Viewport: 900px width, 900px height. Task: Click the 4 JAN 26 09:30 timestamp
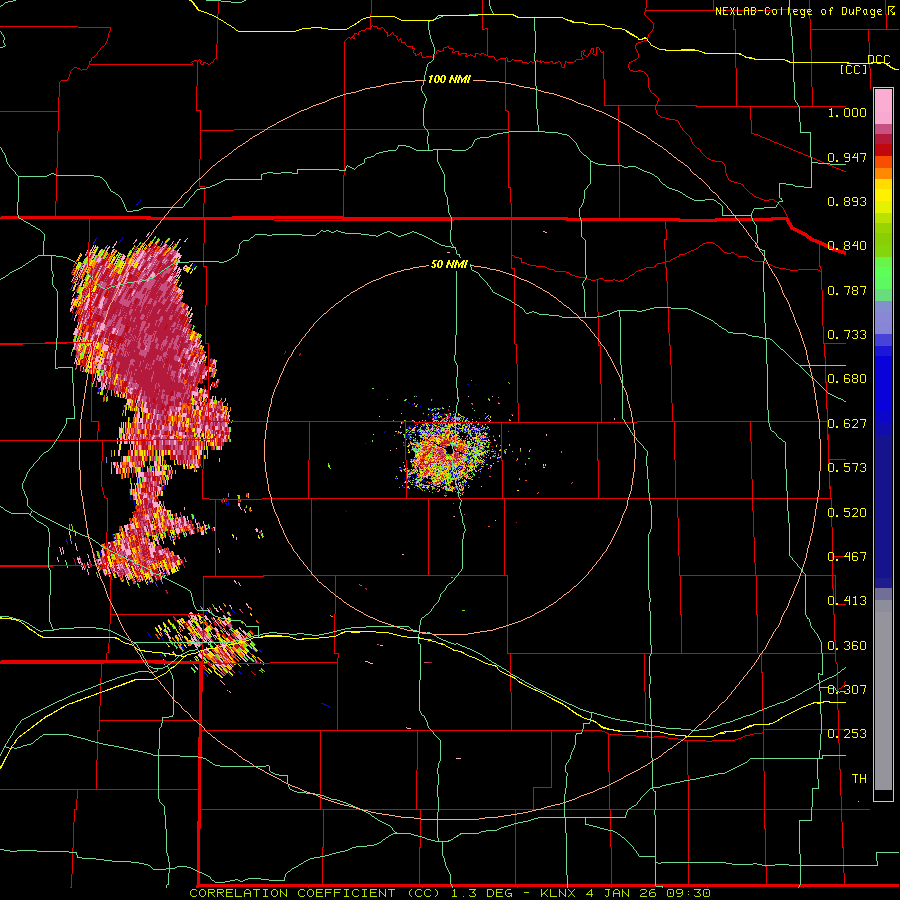click(648, 893)
